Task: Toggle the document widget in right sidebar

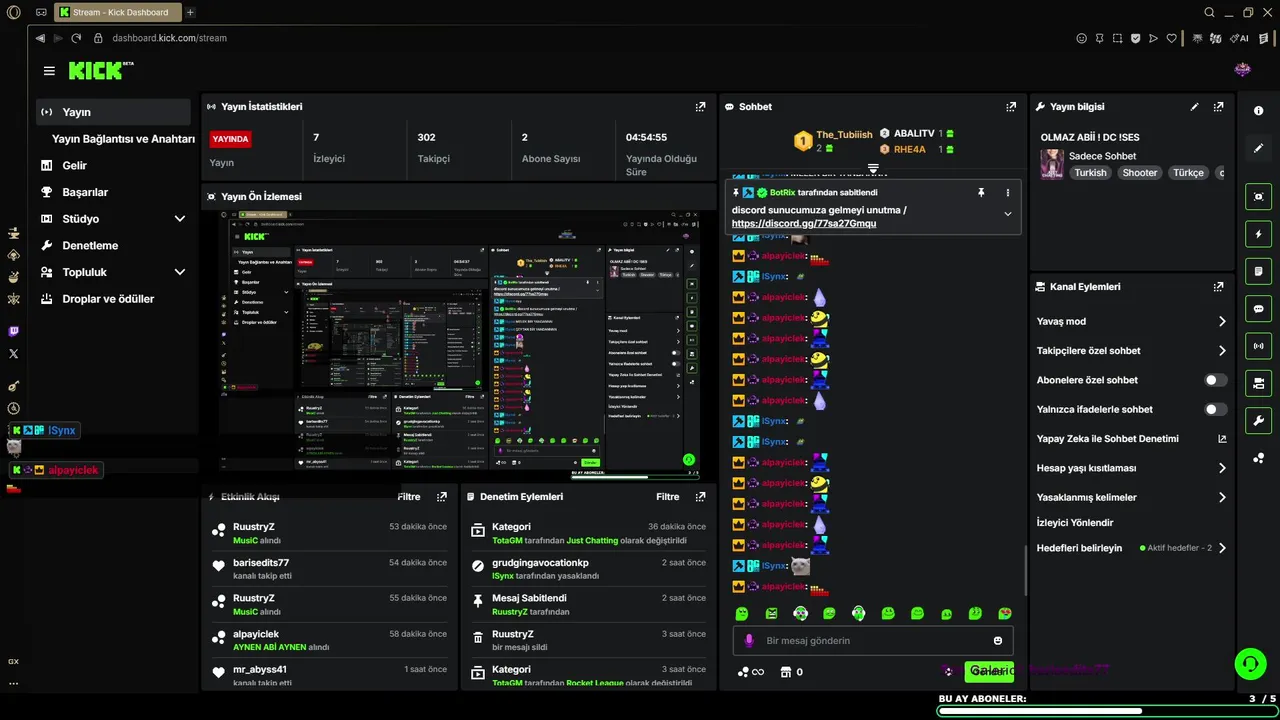Action: 1258,271
